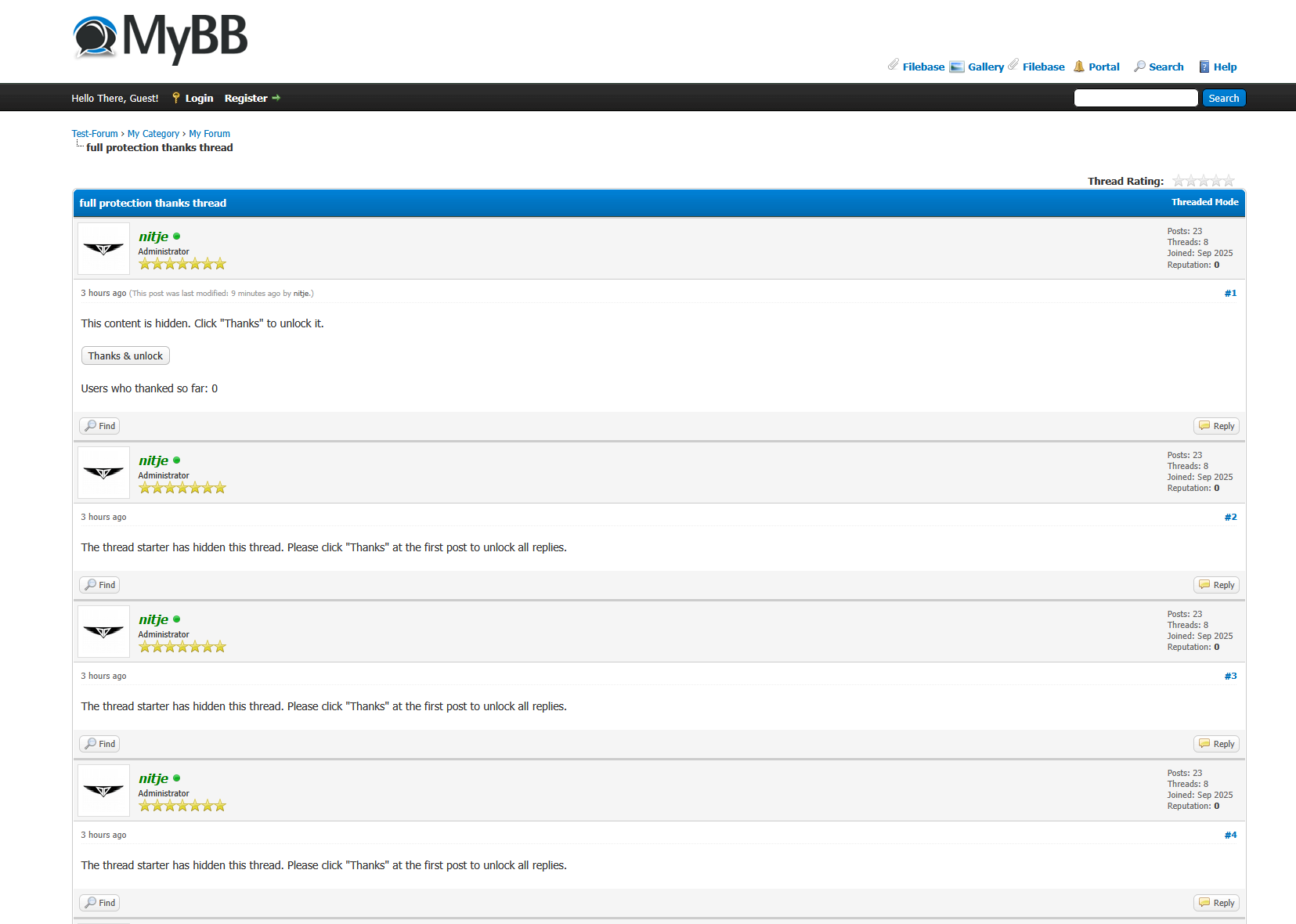The height and width of the screenshot is (924, 1296).
Task: Switch to Threaded Mode
Action: [x=1204, y=202]
